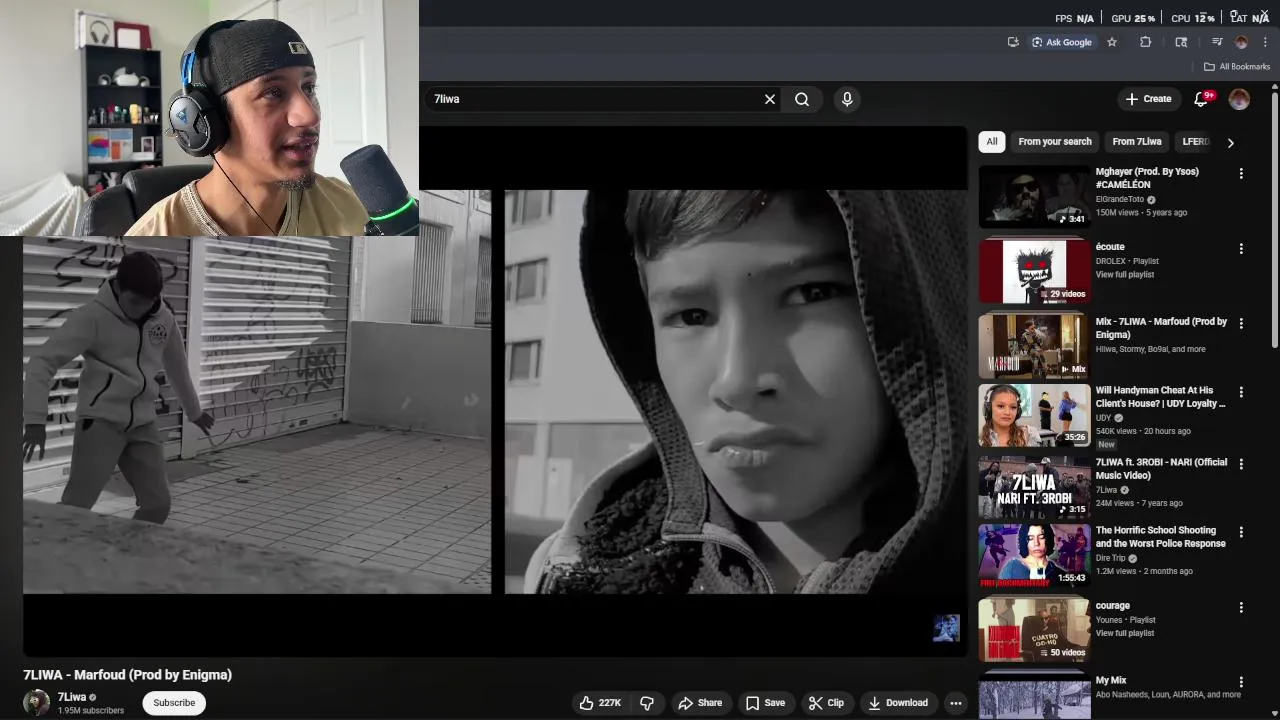Open options menu for My Mix
Viewport: 1280px width, 720px height.
1241,682
